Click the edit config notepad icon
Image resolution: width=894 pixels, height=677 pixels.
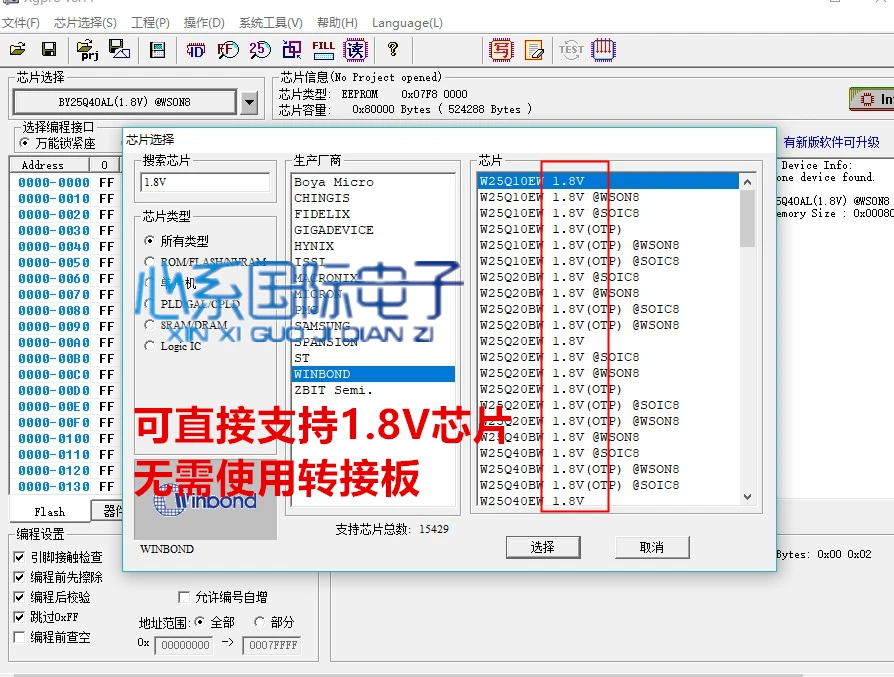click(x=534, y=50)
